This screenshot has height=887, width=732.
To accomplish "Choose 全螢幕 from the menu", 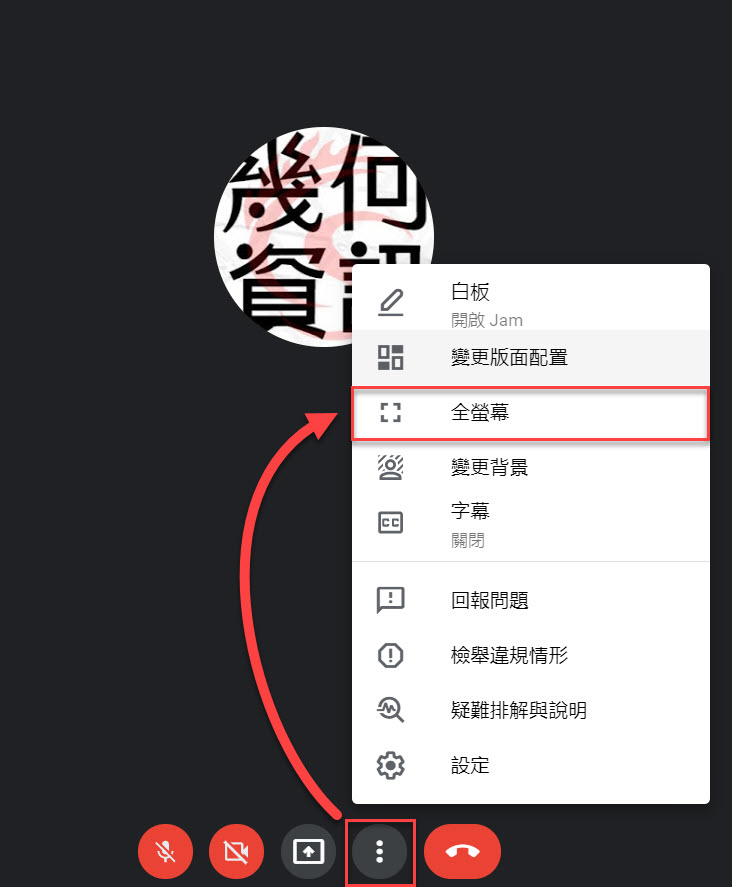I will pyautogui.click(x=531, y=412).
